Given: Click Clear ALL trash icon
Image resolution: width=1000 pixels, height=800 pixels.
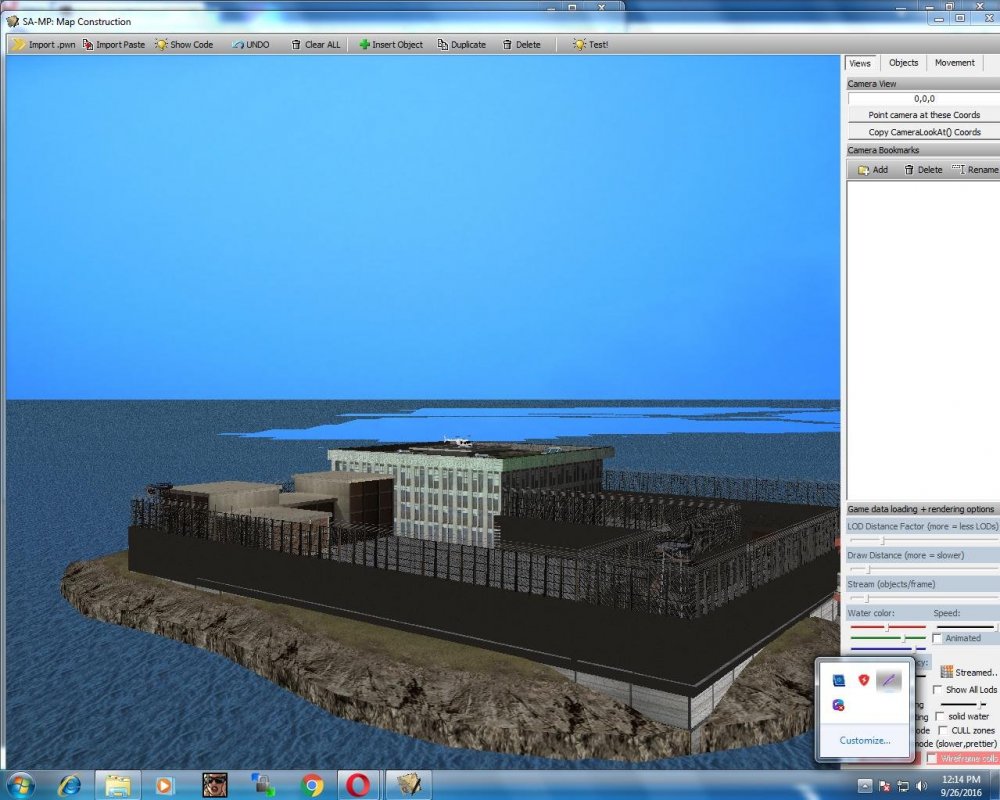Looking at the screenshot, I should [296, 45].
